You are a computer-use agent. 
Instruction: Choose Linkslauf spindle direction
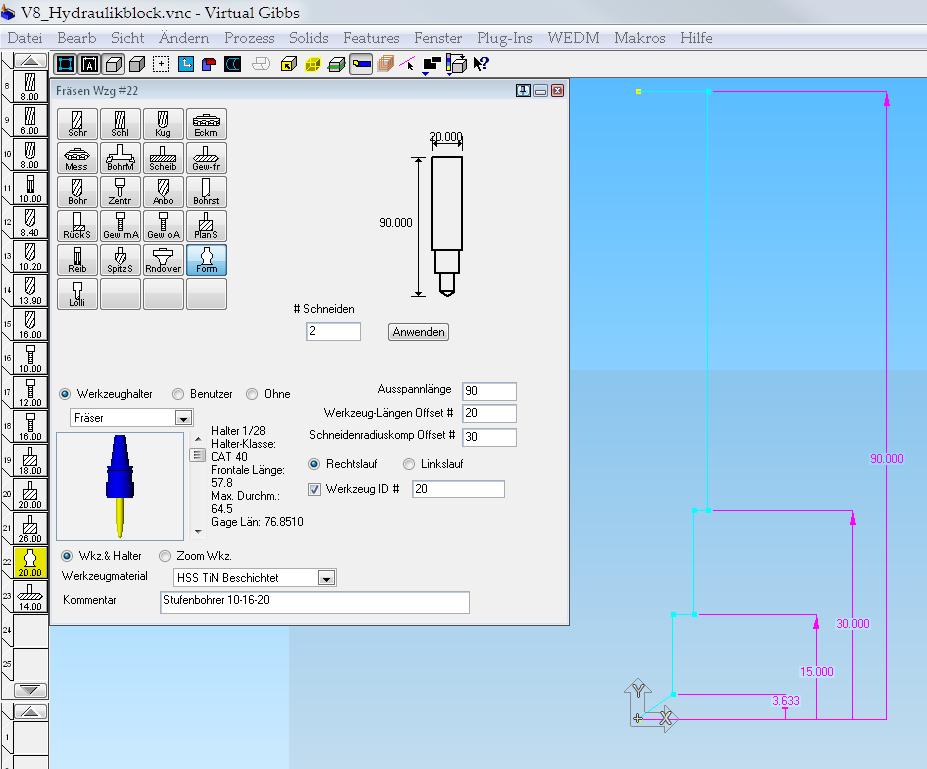click(x=409, y=464)
